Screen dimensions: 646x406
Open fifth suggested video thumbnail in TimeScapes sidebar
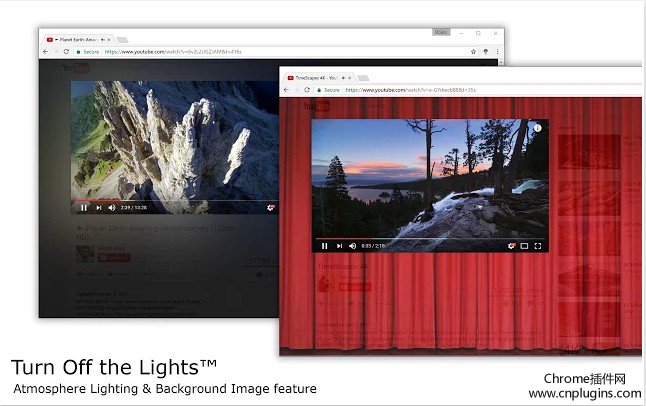coord(589,319)
